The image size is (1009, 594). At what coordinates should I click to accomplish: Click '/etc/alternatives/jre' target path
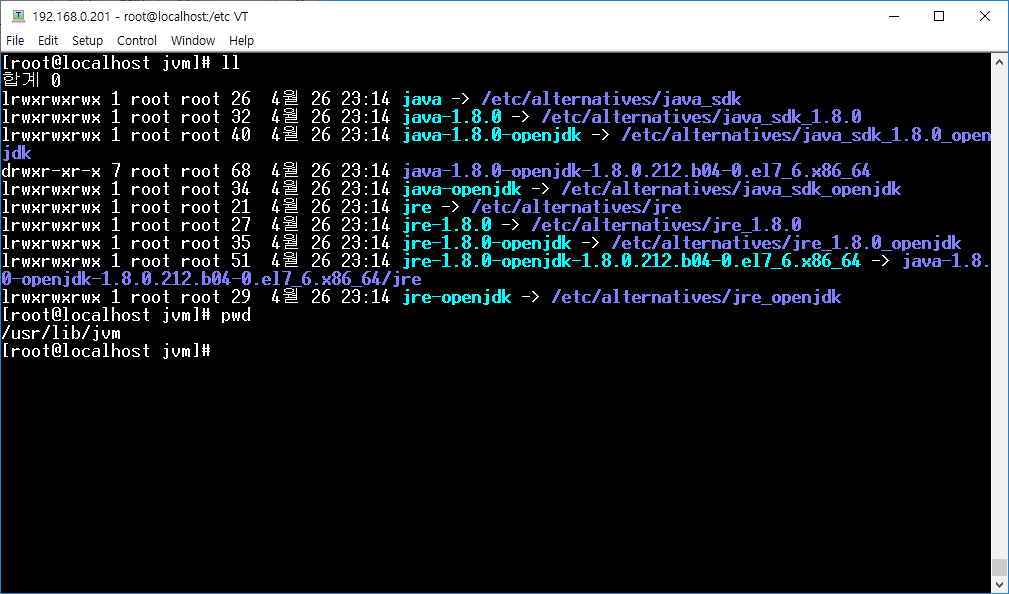click(x=577, y=207)
